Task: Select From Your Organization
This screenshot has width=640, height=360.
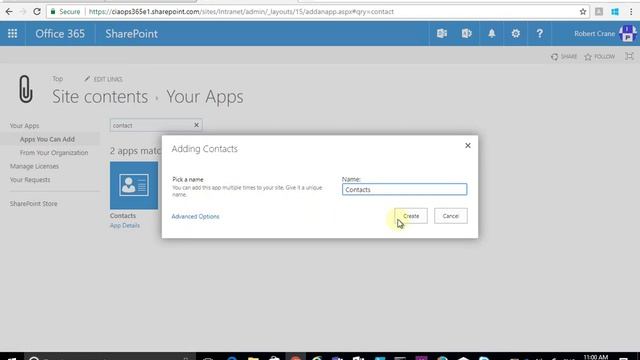Action: [x=54, y=153]
